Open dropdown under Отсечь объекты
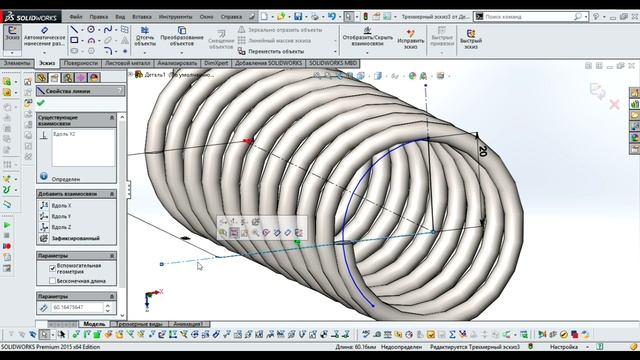The width and height of the screenshot is (640, 360). point(145,52)
